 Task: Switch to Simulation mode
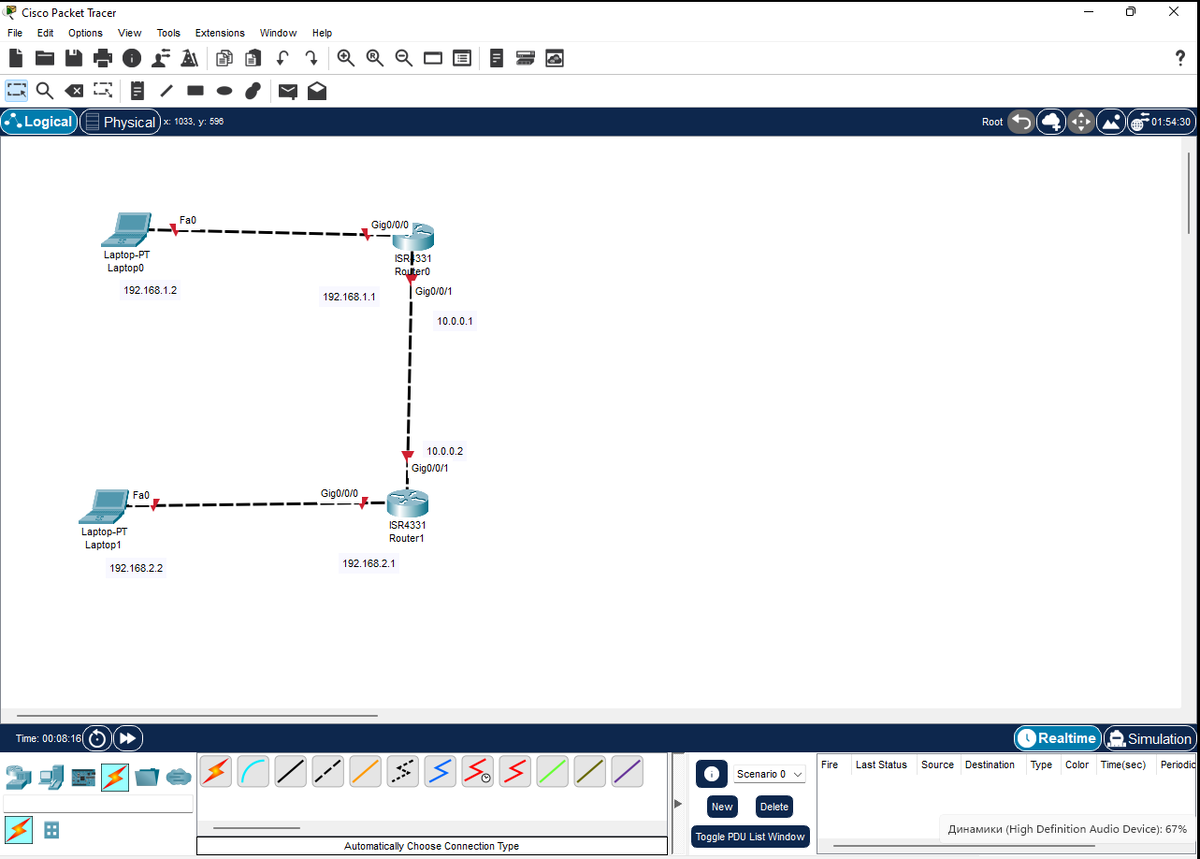tap(1149, 738)
